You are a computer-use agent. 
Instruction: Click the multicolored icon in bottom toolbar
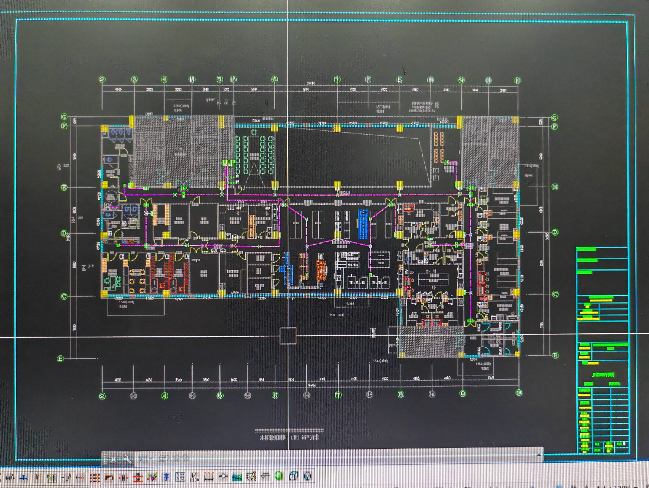(x=152, y=476)
